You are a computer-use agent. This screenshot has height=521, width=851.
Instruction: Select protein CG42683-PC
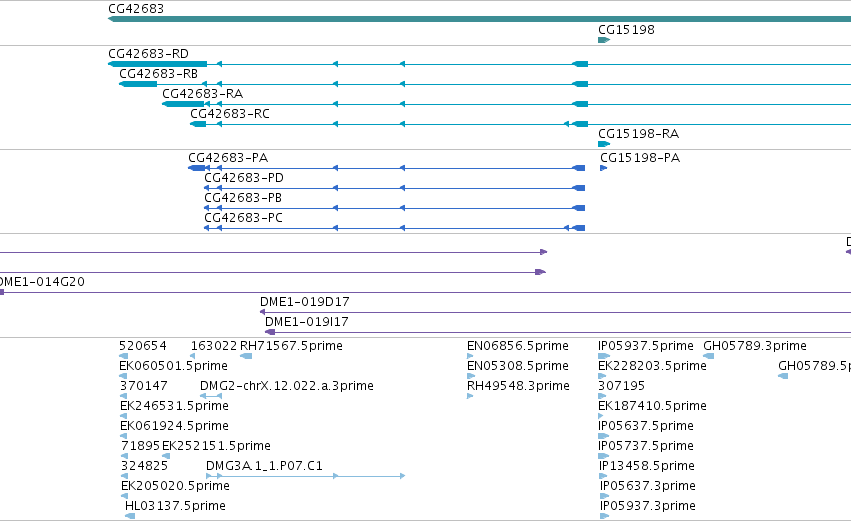243,218
